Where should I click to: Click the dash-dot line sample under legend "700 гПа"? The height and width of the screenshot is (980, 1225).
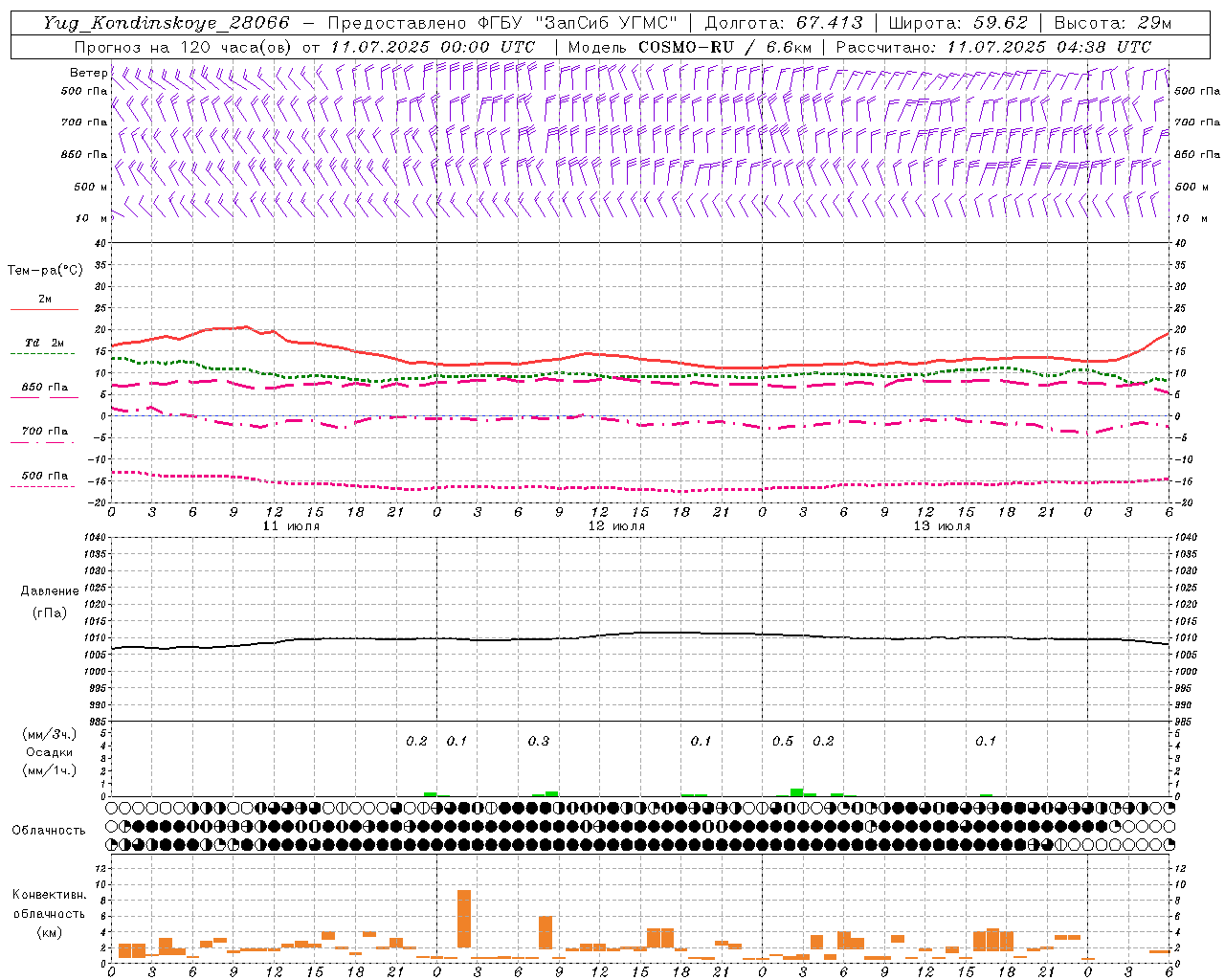(42, 442)
